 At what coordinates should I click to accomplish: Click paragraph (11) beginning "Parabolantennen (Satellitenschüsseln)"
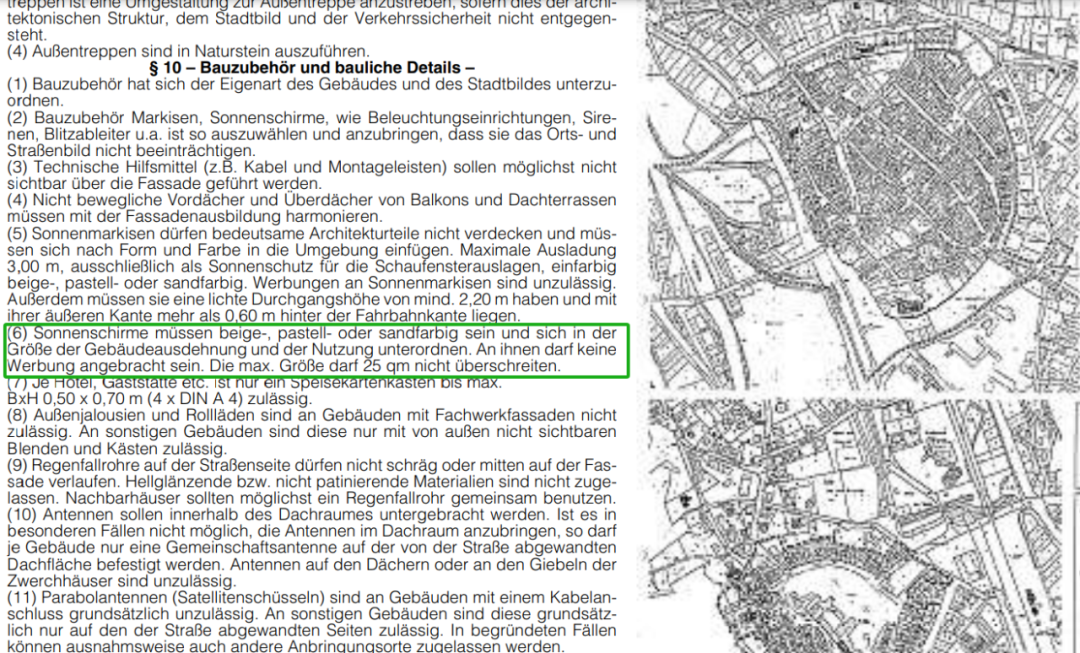(311, 621)
